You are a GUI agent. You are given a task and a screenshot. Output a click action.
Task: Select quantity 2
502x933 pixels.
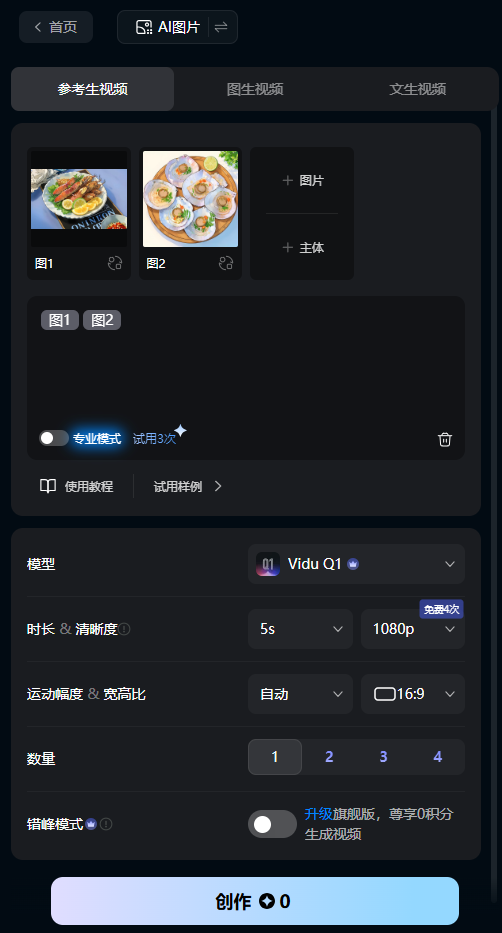tap(329, 757)
